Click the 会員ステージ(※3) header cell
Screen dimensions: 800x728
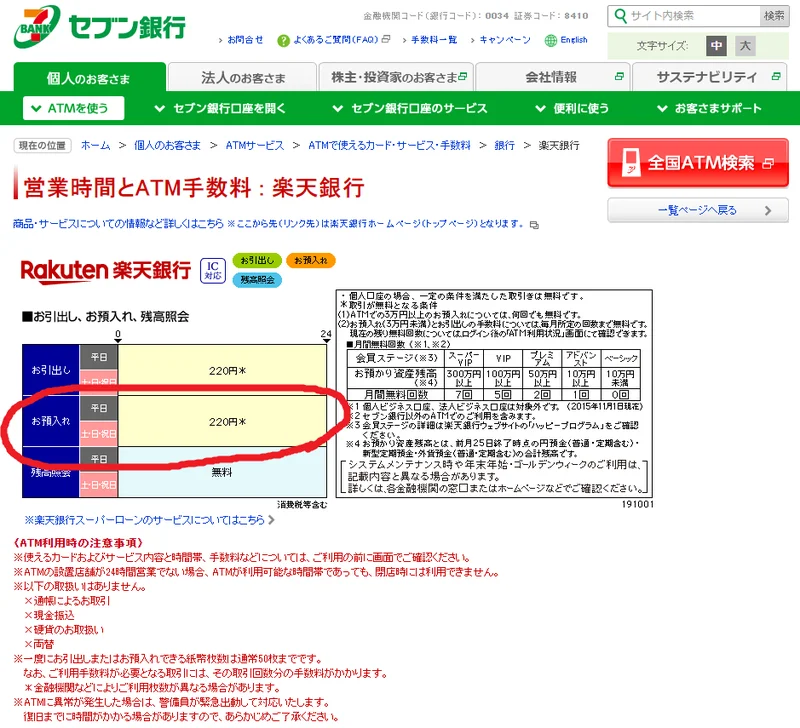point(396,358)
